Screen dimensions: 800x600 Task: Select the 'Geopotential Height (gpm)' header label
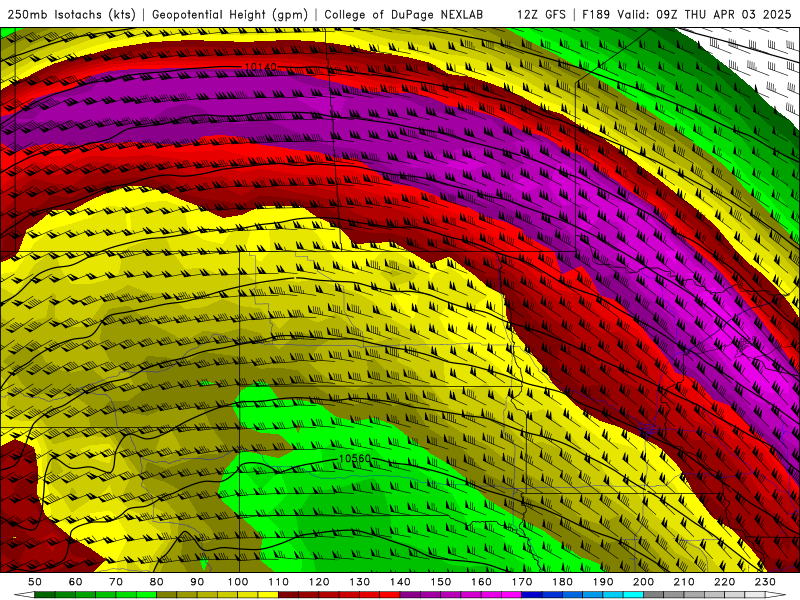pyautogui.click(x=230, y=14)
